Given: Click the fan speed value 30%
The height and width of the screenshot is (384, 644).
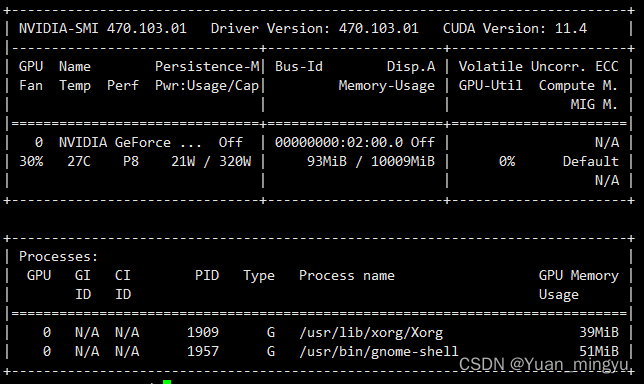Looking at the screenshot, I should (31, 161).
